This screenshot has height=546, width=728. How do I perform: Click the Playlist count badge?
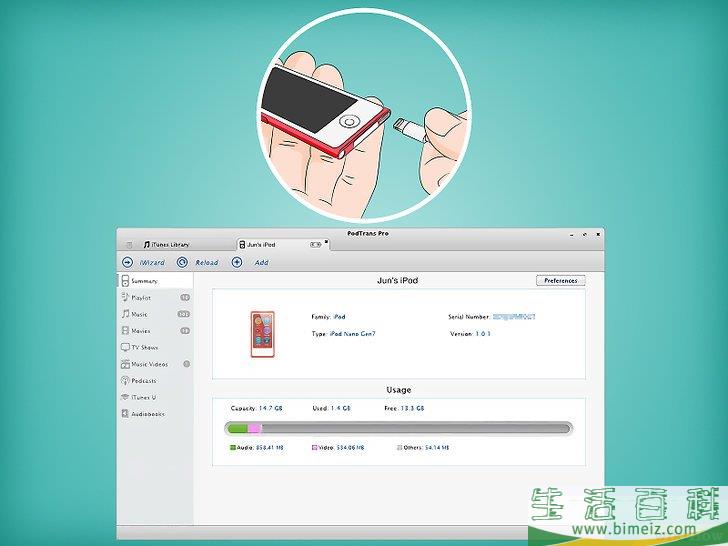click(185, 298)
